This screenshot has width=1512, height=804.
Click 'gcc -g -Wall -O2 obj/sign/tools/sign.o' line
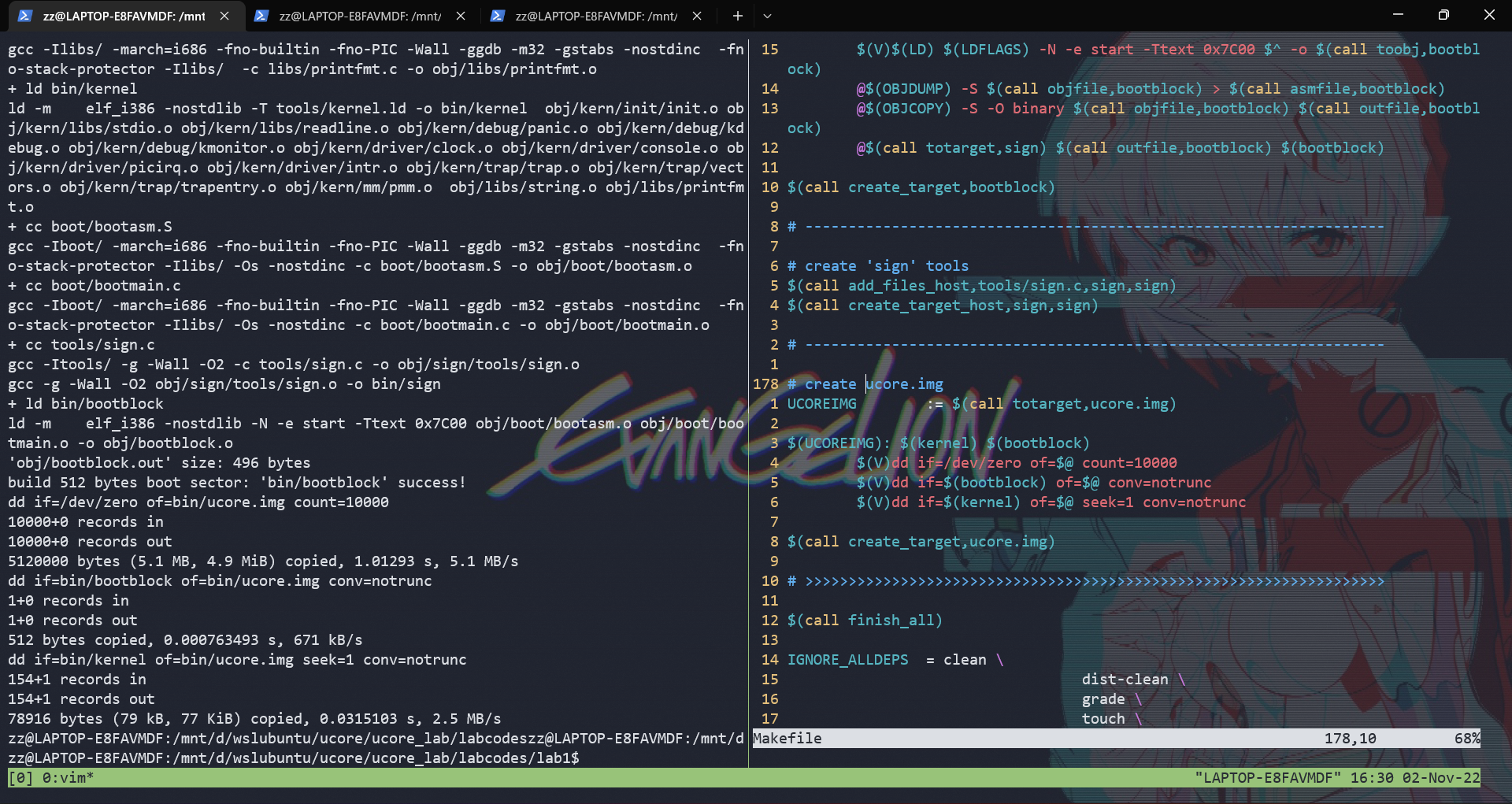tap(224, 384)
